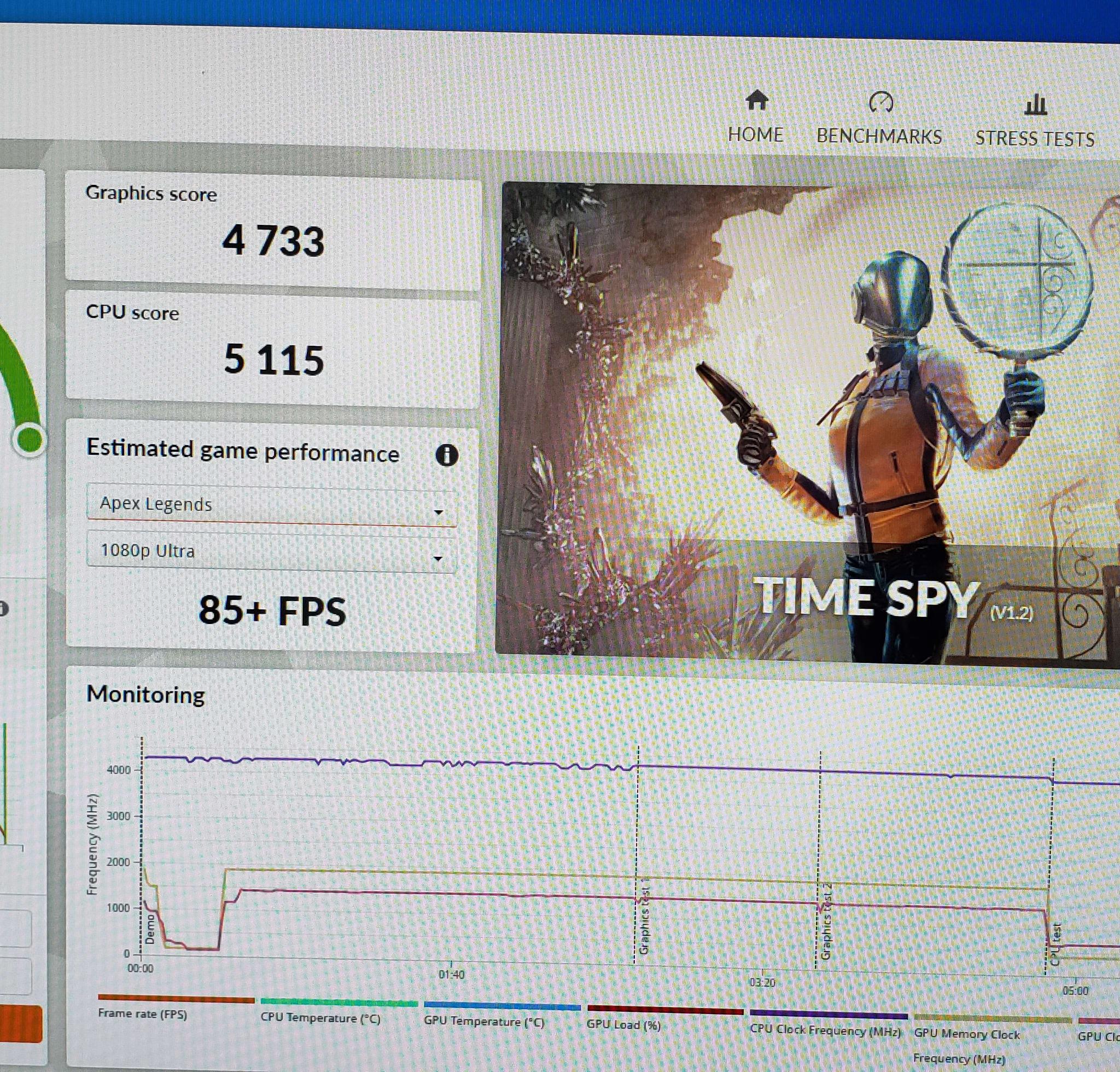Image resolution: width=1120 pixels, height=1072 pixels.
Task: Click the Stress Tests bar chart icon
Action: click(x=1035, y=104)
